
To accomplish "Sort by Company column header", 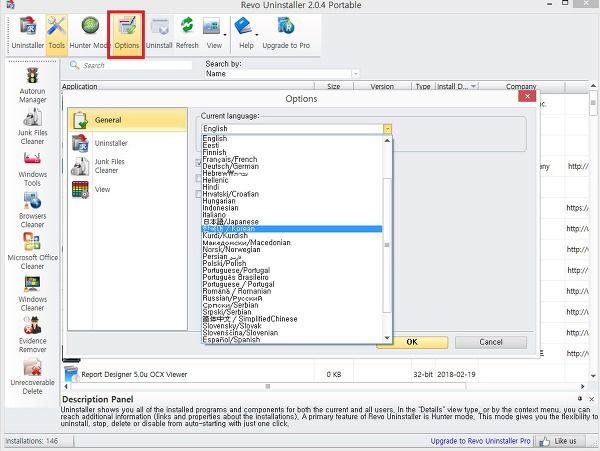I will click(521, 86).
